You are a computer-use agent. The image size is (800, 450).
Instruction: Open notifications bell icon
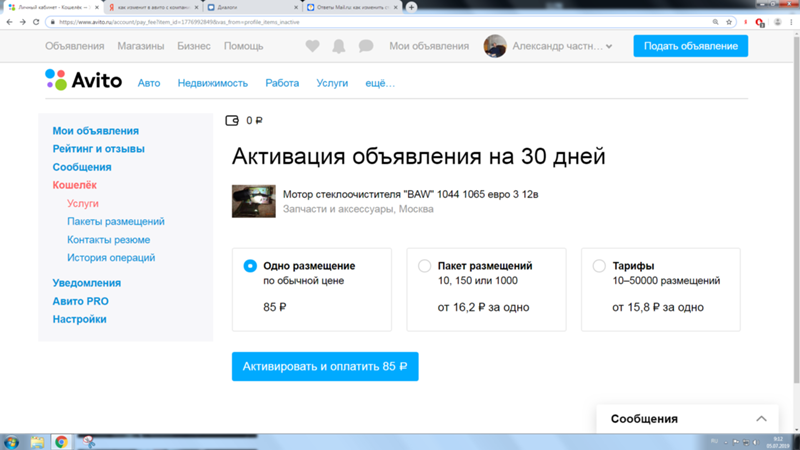pyautogui.click(x=339, y=46)
